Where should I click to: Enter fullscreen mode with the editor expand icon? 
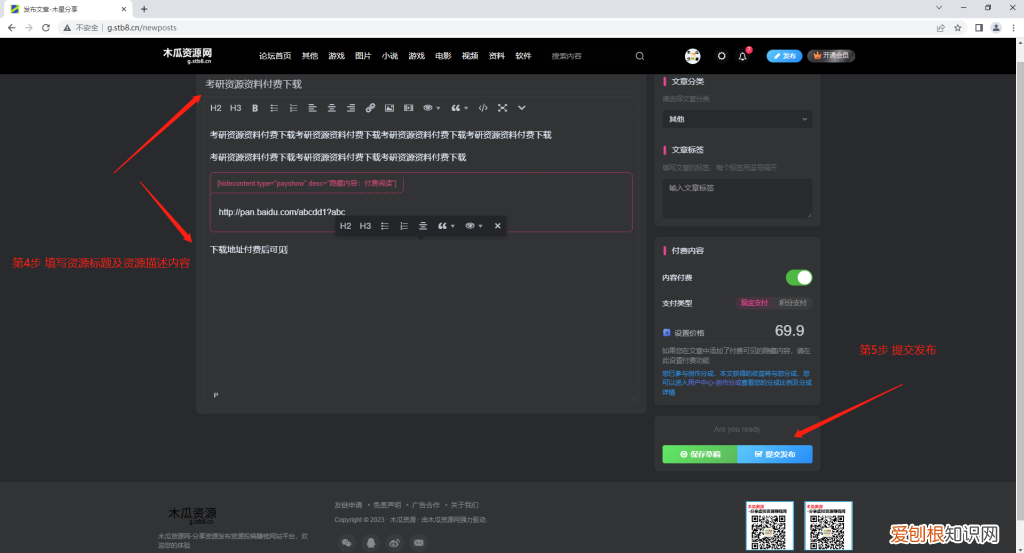[x=502, y=108]
